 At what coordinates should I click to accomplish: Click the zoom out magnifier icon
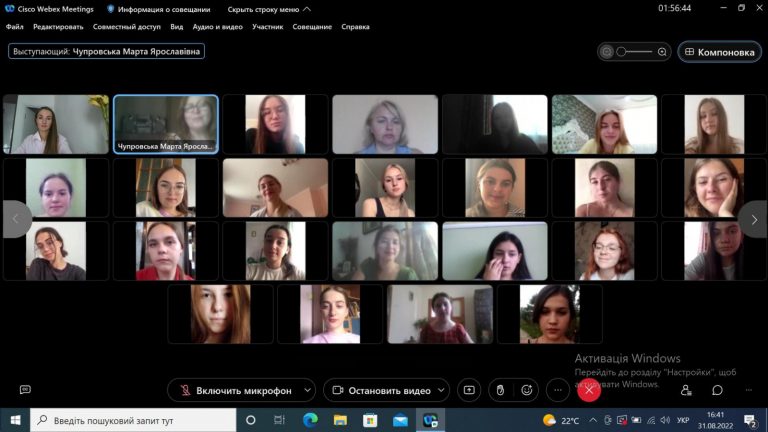tap(606, 52)
